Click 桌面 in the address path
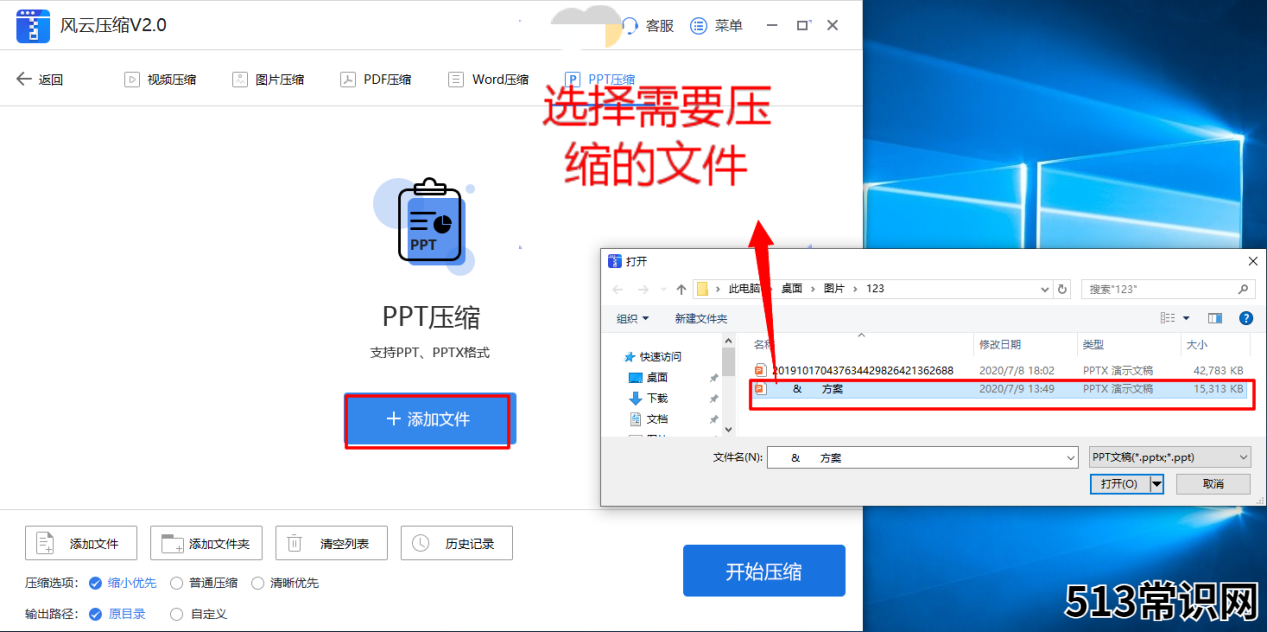1267x632 pixels. tap(792, 289)
